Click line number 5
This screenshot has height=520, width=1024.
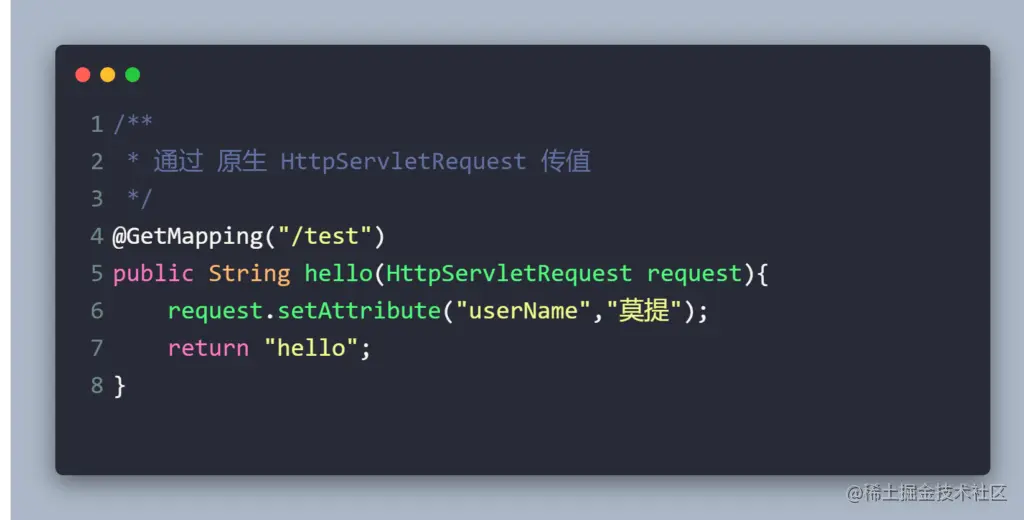point(97,274)
